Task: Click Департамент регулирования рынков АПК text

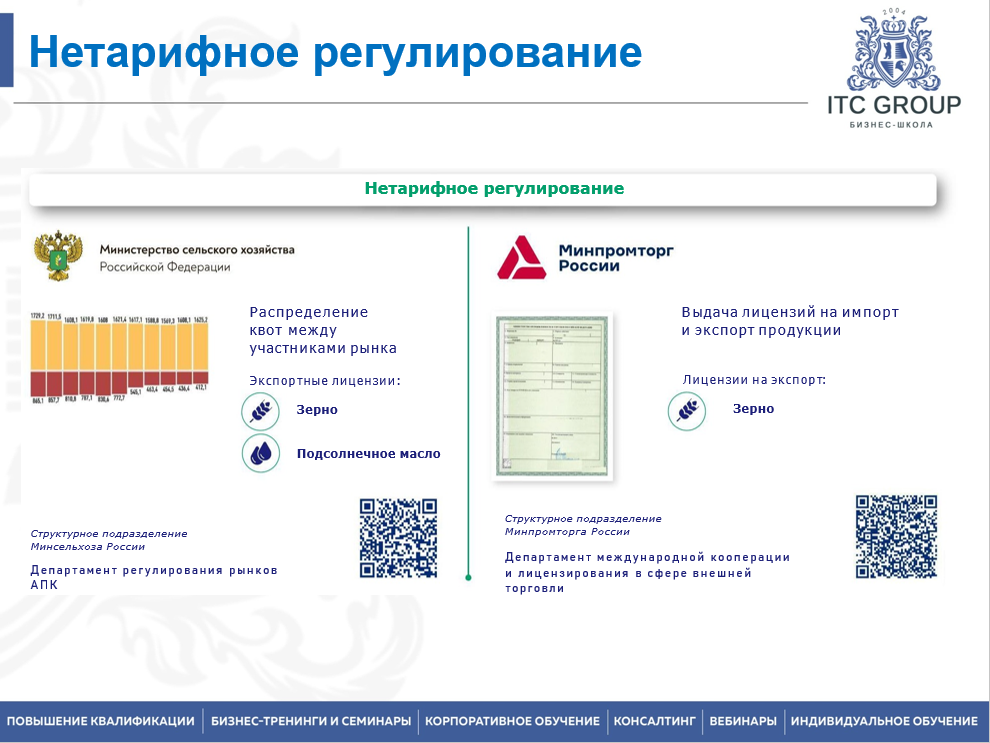Action: tap(154, 577)
